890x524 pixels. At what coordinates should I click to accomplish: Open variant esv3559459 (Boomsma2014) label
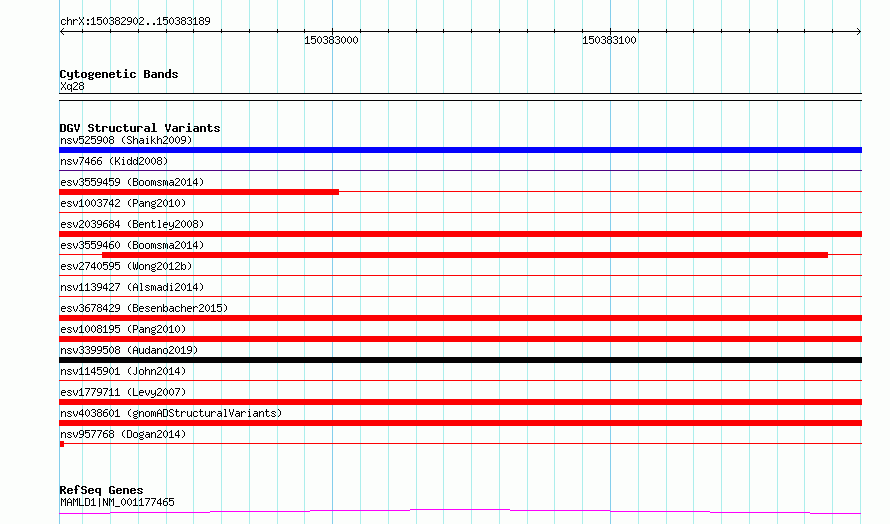(132, 182)
